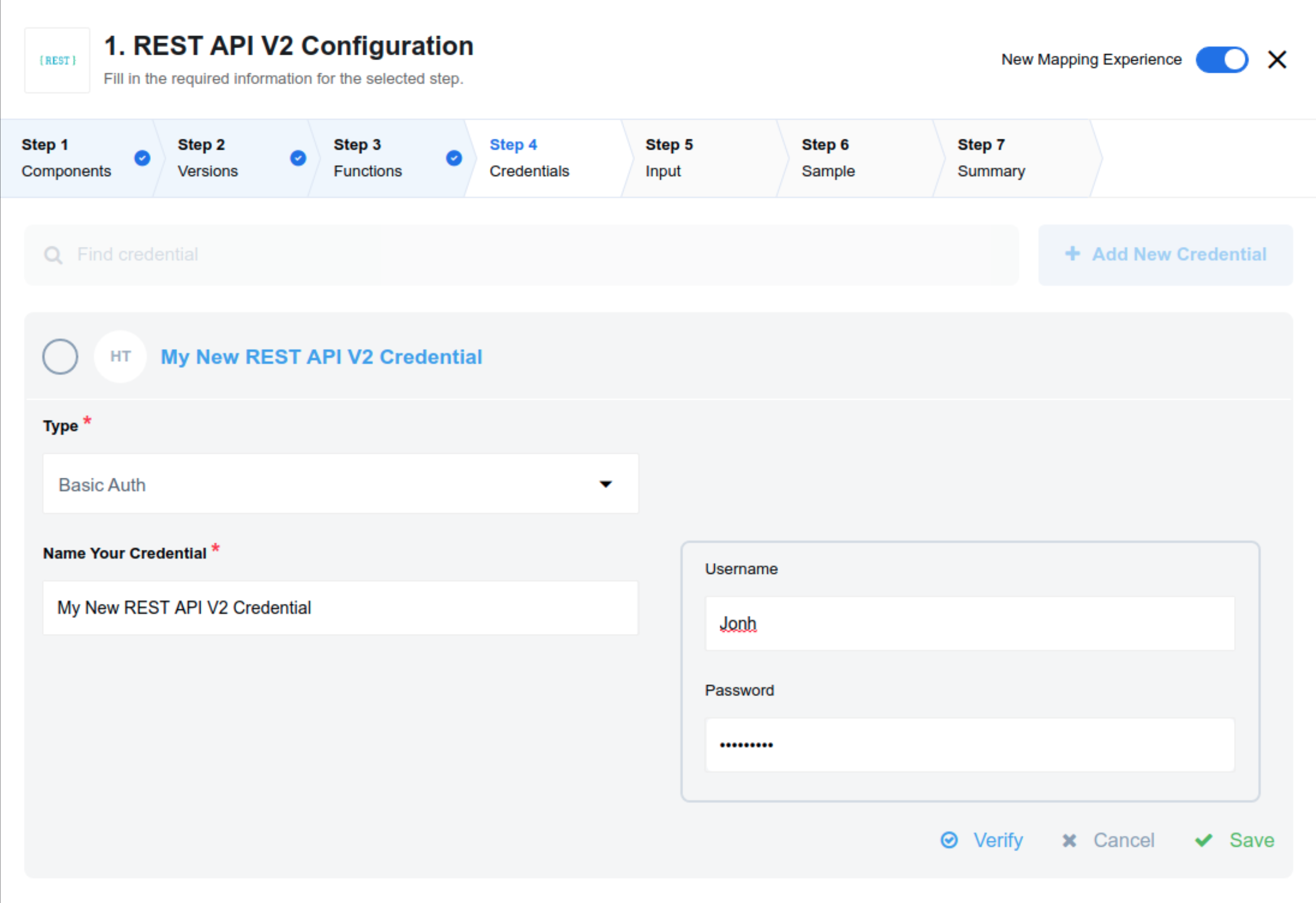This screenshot has height=903, width=1316.
Task: Select the radio button for My New REST API V2 Credential
Action: 60,356
